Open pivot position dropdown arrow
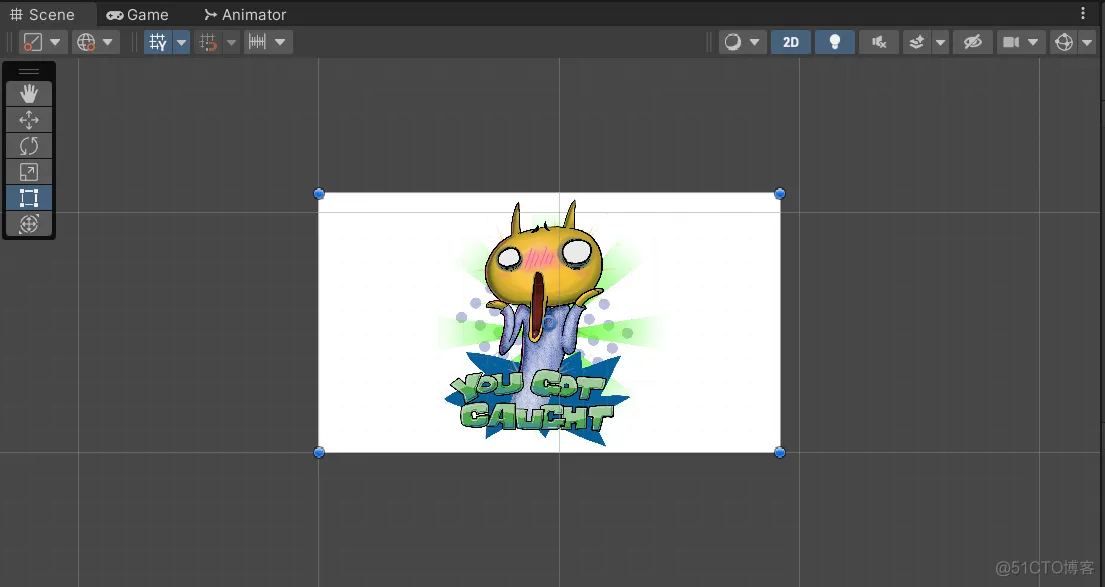 click(55, 42)
